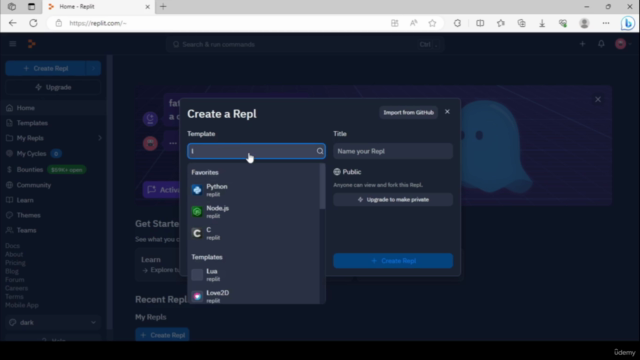Click Upgrade to make private
This screenshot has height=360, width=640.
[x=393, y=200]
